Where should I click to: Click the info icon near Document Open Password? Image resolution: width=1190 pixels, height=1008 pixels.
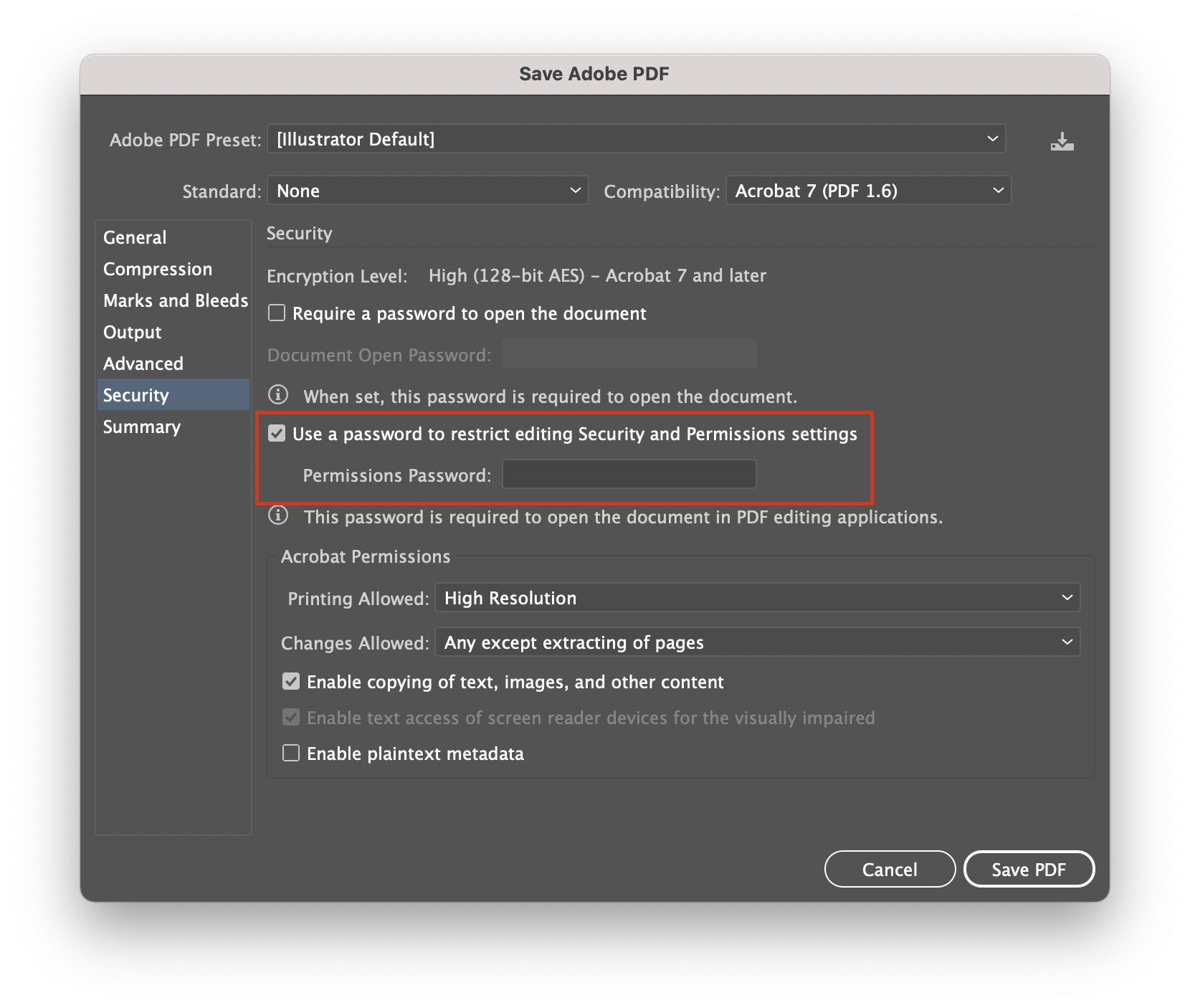click(x=277, y=394)
